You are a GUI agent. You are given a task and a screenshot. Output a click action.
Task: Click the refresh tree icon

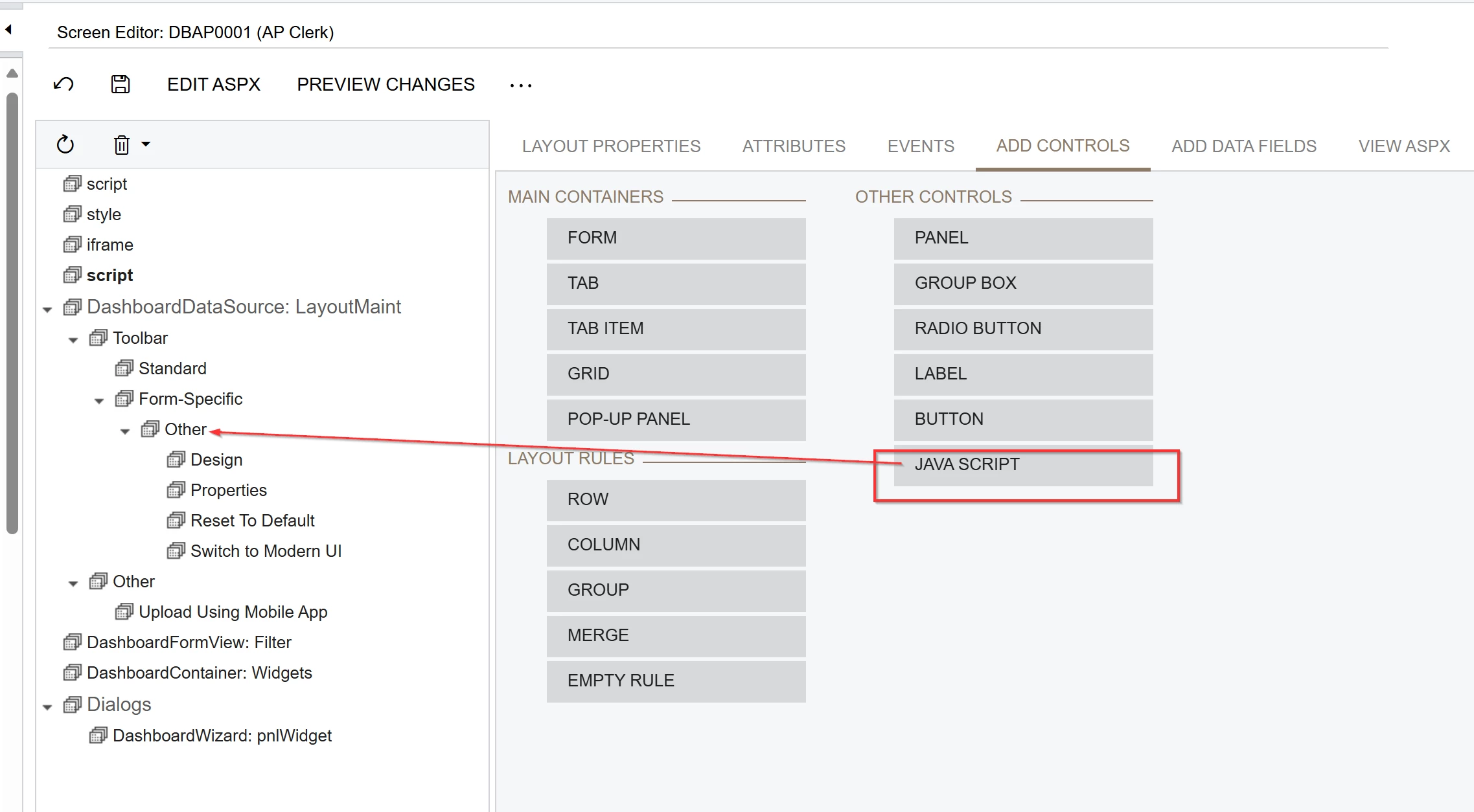[65, 144]
